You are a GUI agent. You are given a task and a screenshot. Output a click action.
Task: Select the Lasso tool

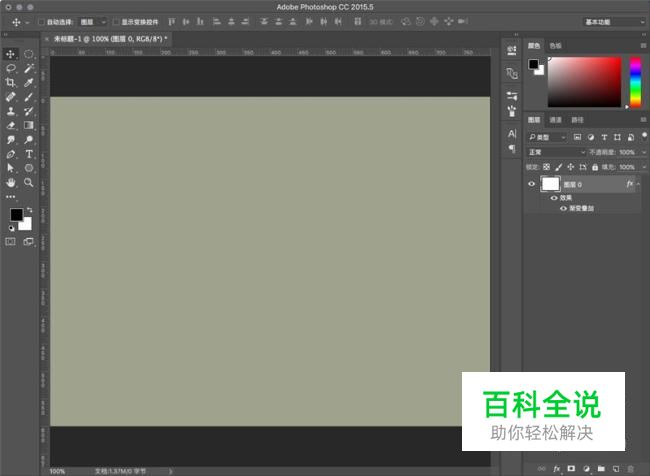click(11, 68)
